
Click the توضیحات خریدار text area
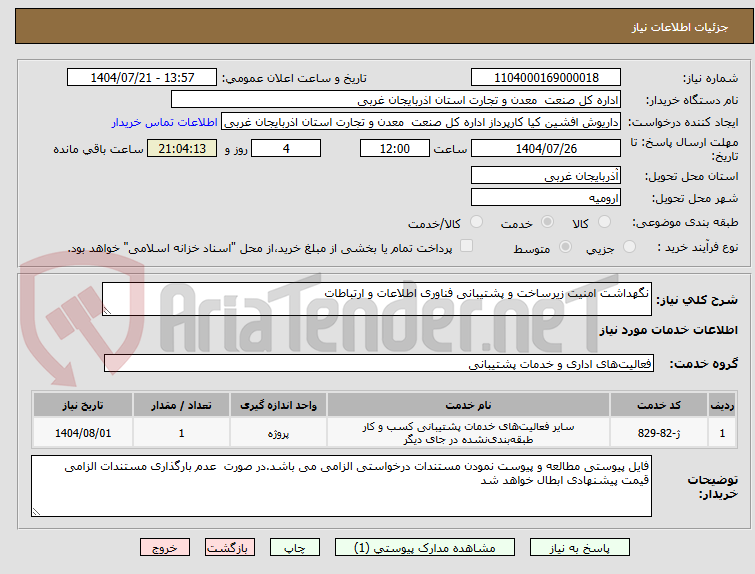[341, 486]
